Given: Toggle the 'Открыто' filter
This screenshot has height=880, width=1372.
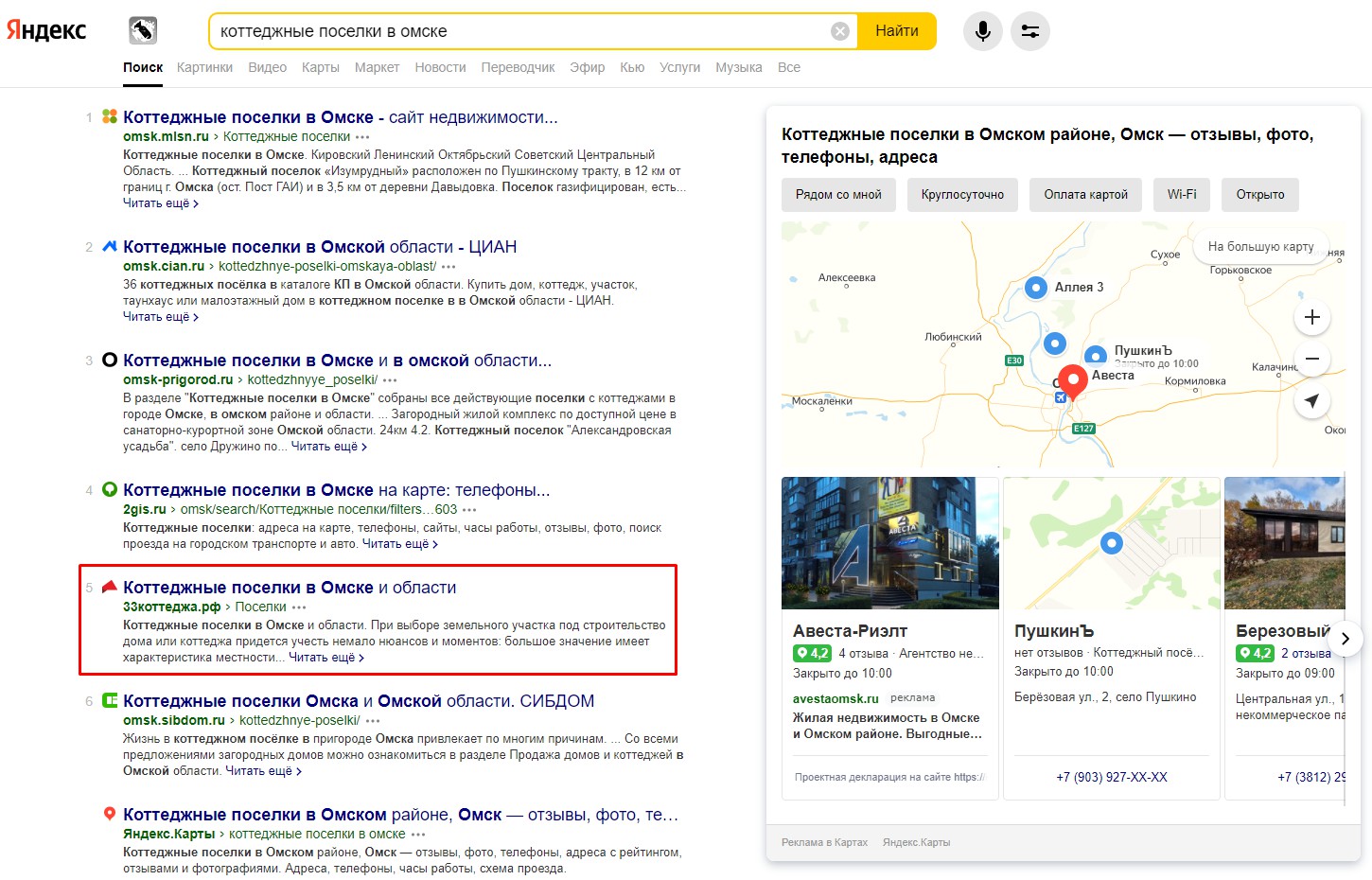Looking at the screenshot, I should [x=1260, y=195].
